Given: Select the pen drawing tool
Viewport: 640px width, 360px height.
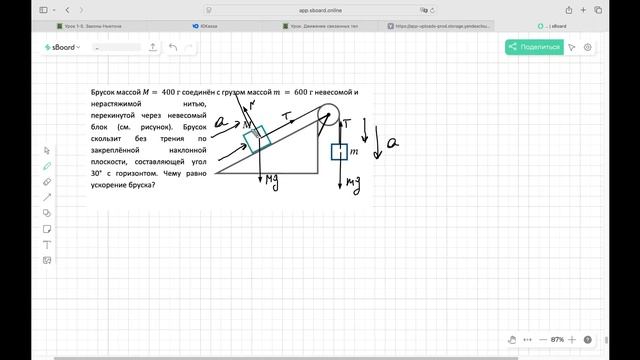Looking at the screenshot, I should click(47, 166).
